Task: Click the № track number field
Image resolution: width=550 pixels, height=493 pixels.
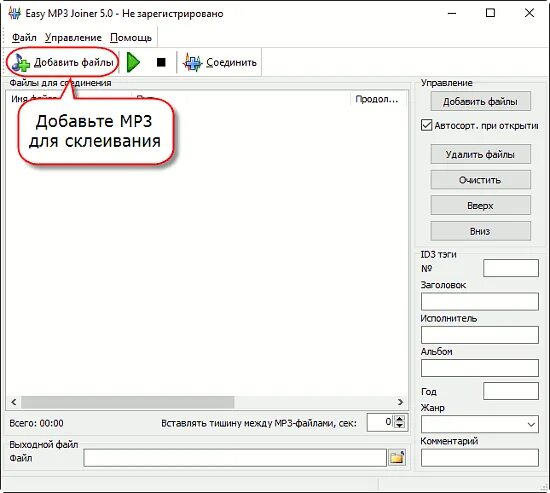Action: point(511,268)
